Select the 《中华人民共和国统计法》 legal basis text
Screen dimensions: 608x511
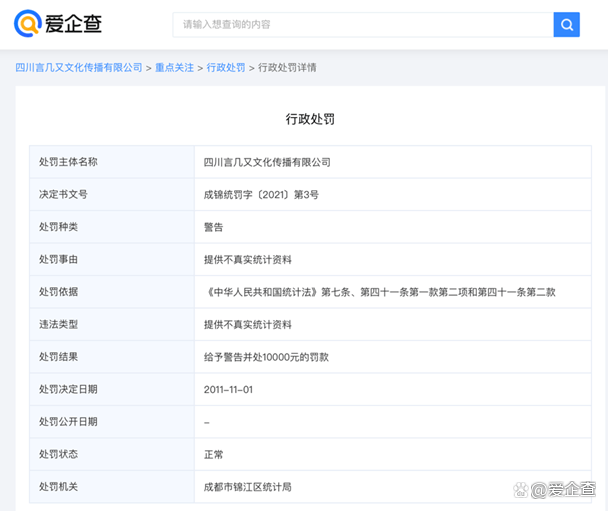click(x=380, y=292)
